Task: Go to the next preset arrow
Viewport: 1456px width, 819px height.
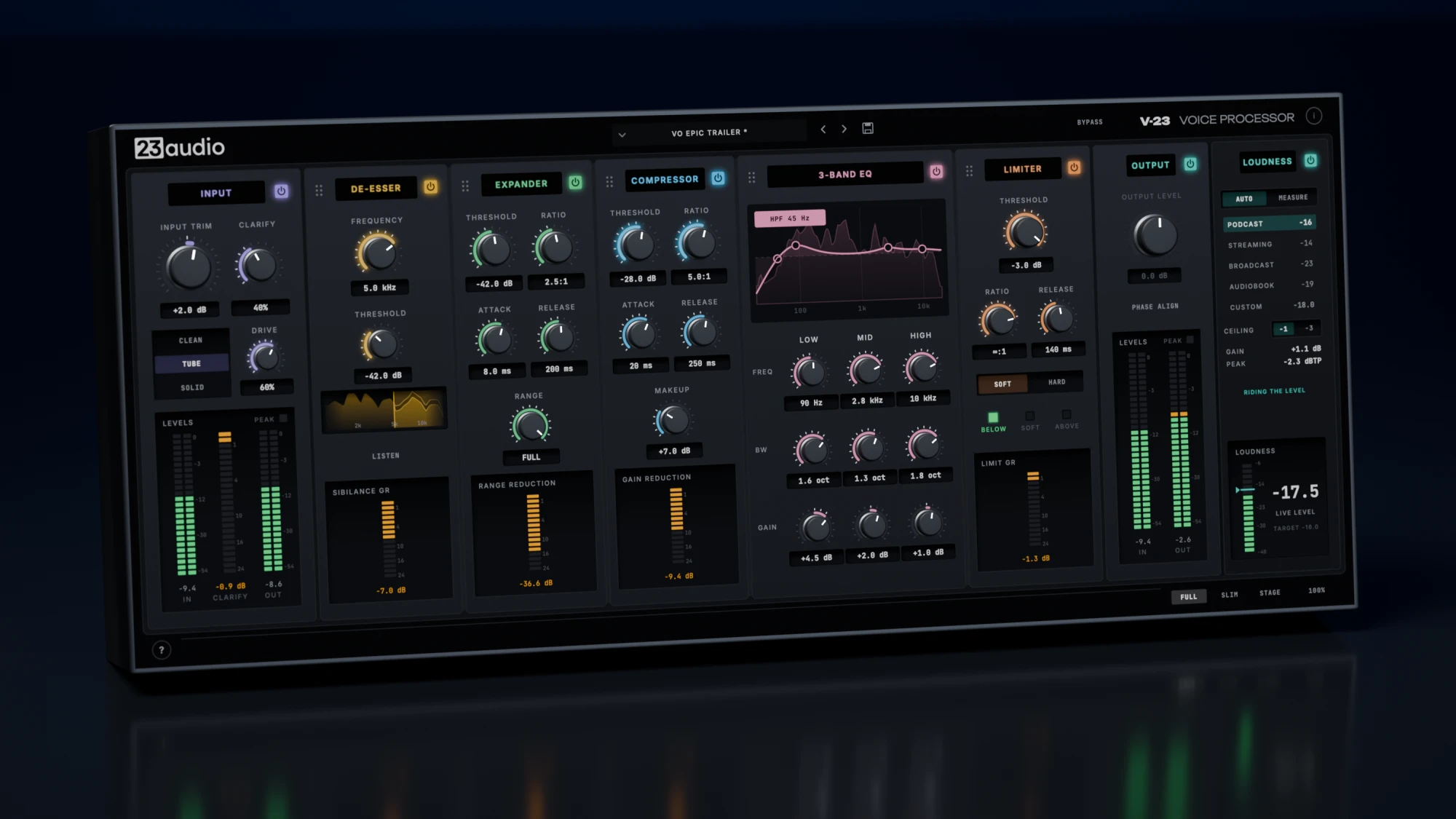Action: coord(844,129)
